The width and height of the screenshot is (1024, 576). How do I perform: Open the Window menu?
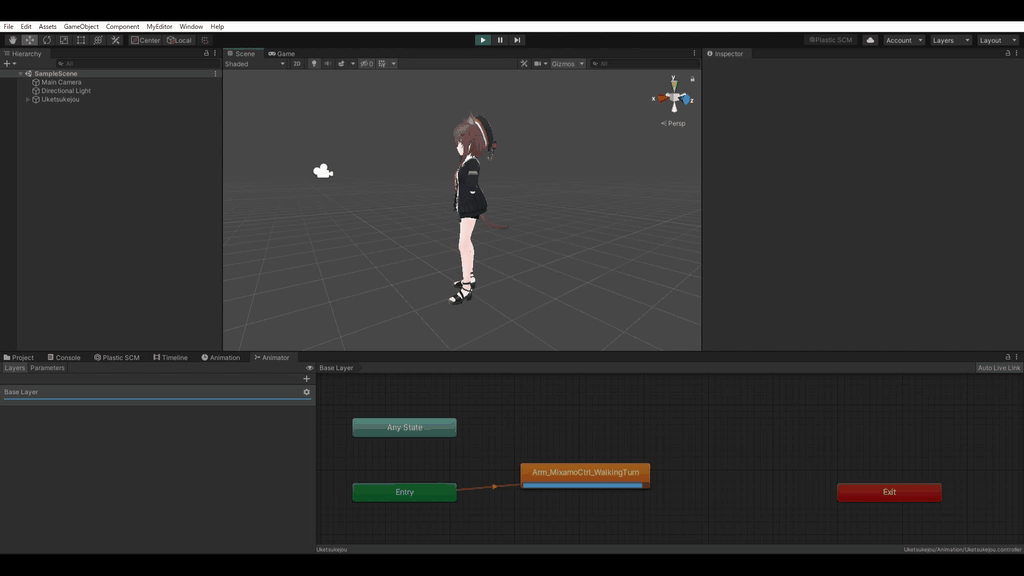pyautogui.click(x=190, y=26)
